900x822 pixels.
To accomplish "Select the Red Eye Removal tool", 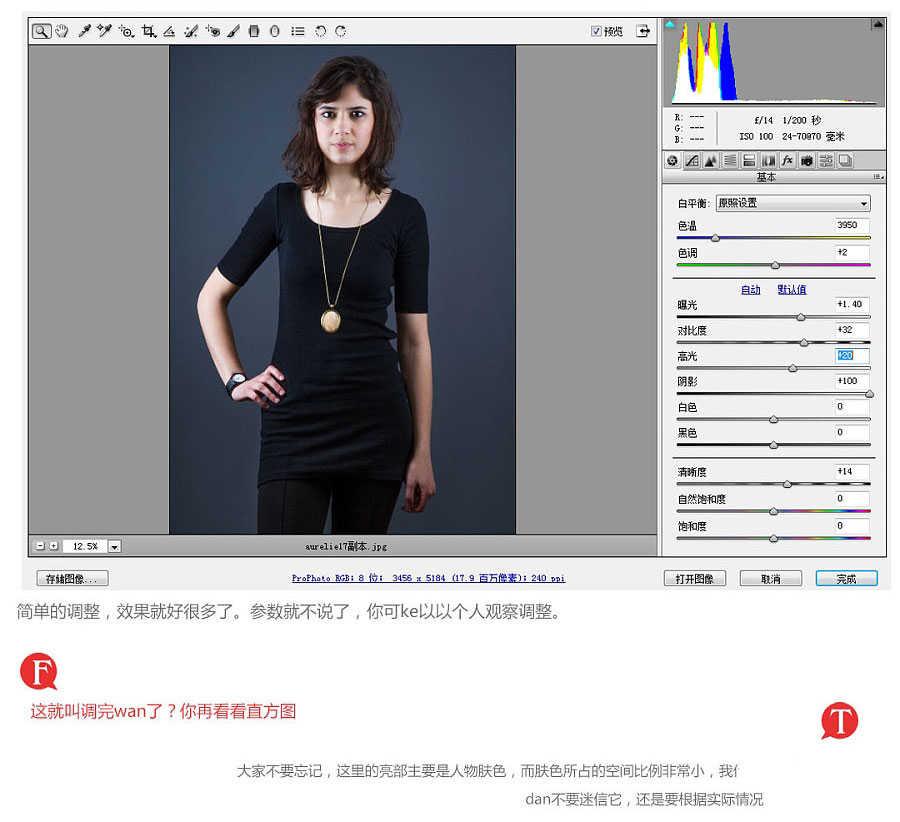I will [x=213, y=31].
